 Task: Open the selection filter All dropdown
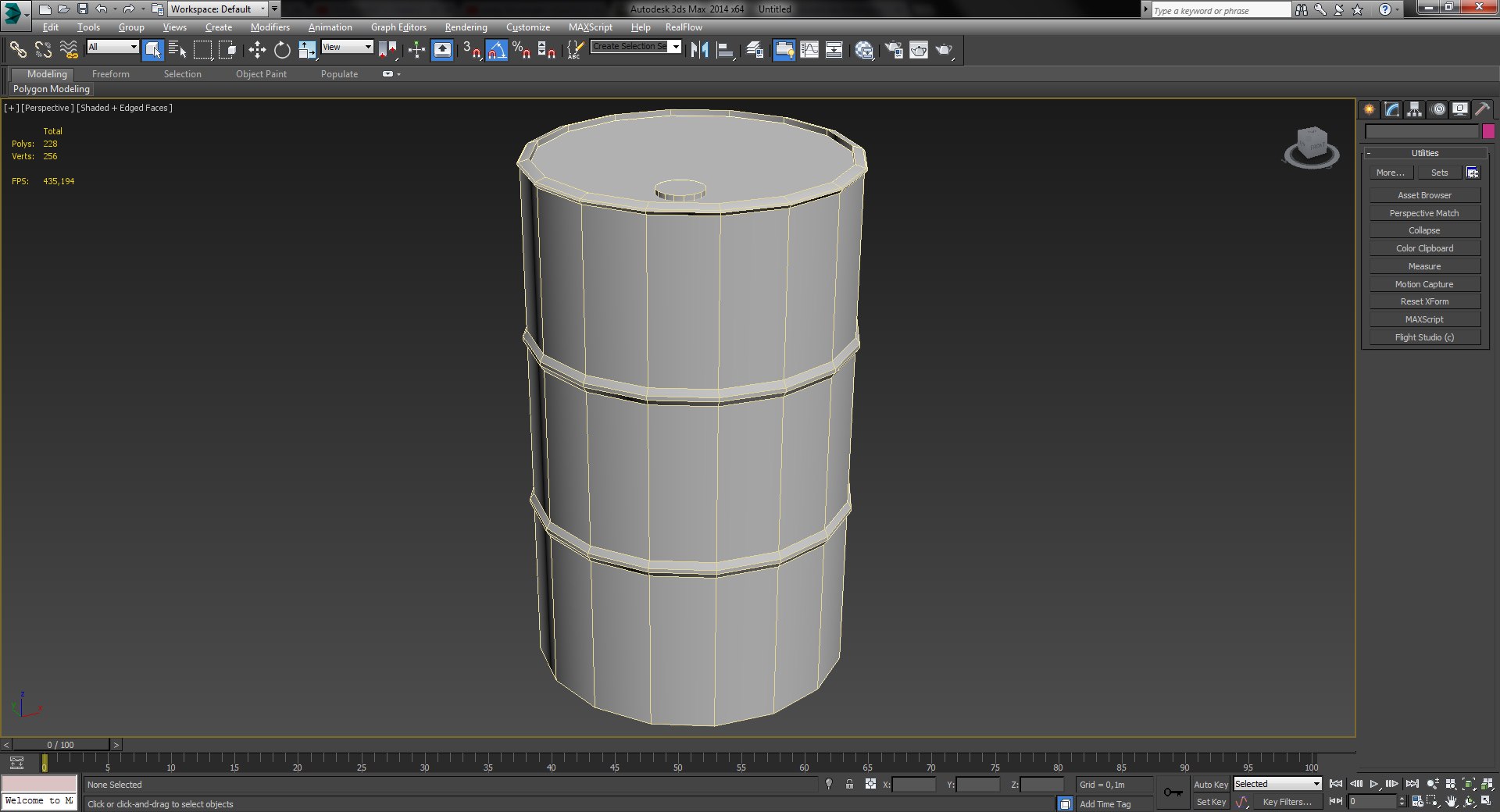112,47
